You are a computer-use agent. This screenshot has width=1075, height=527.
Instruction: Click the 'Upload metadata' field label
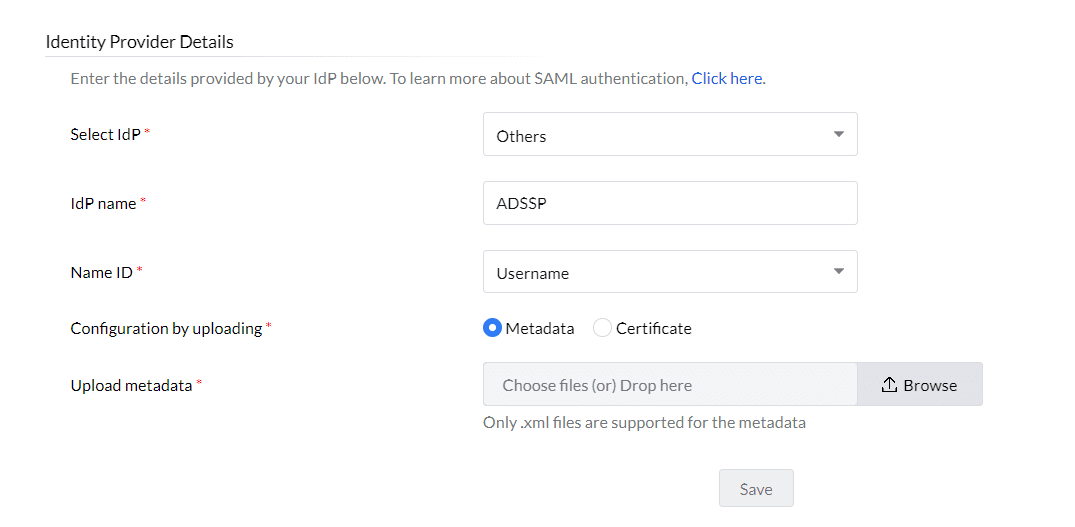[x=131, y=385]
